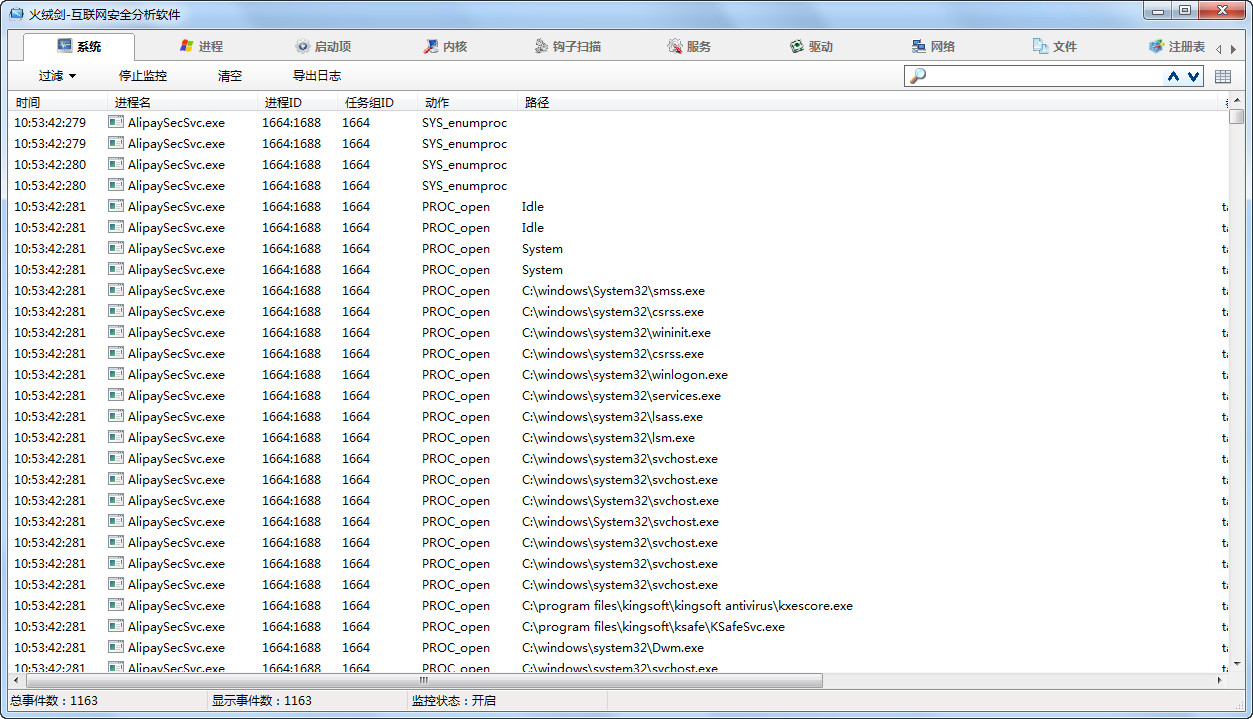The image size is (1253, 719).
Task: Sort by the 进程名 column header
Action: (183, 102)
